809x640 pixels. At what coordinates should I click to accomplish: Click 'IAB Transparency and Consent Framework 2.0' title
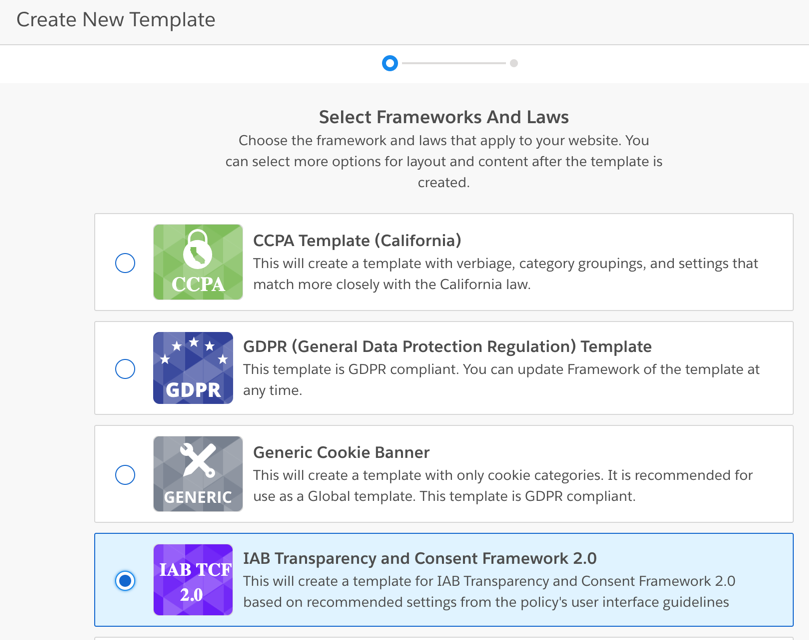coord(419,558)
